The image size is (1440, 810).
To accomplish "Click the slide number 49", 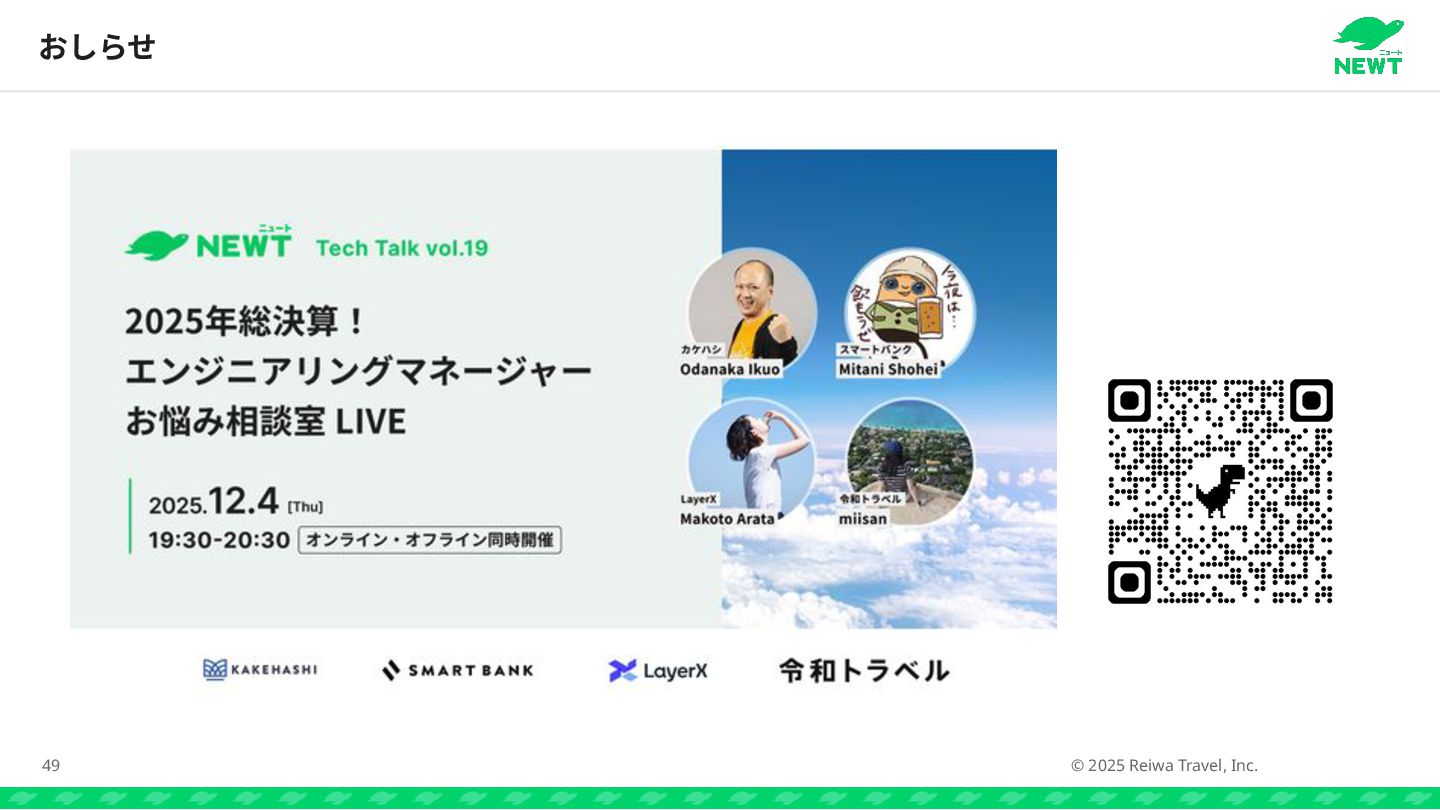I will pos(51,766).
